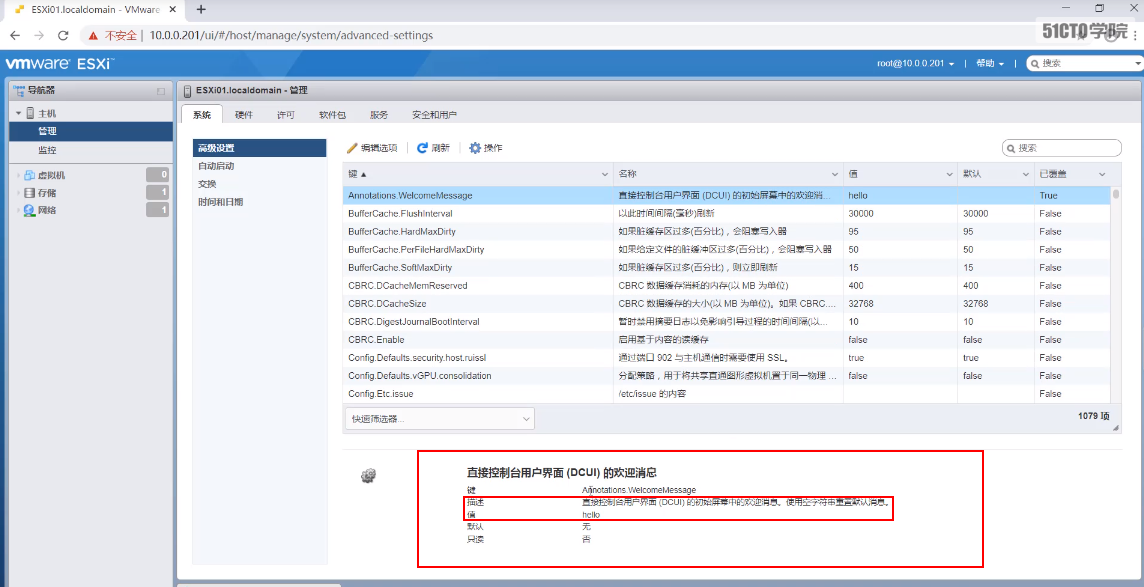Viewport: 1144px width, 587px height.
Task: Switch to the 软件包 tab
Action: (x=332, y=114)
